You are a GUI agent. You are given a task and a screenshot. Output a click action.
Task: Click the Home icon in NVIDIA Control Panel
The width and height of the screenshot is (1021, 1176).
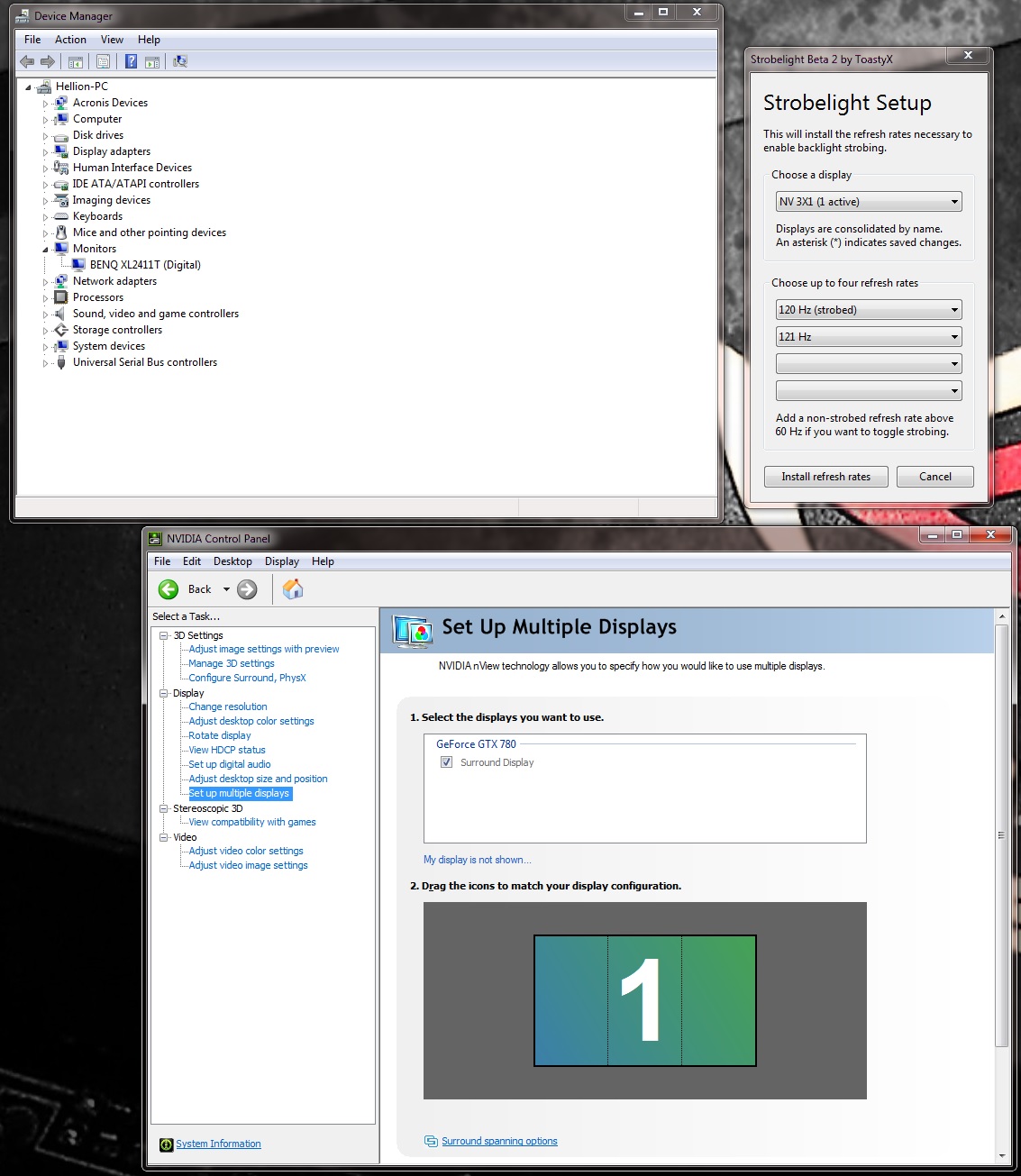(293, 589)
